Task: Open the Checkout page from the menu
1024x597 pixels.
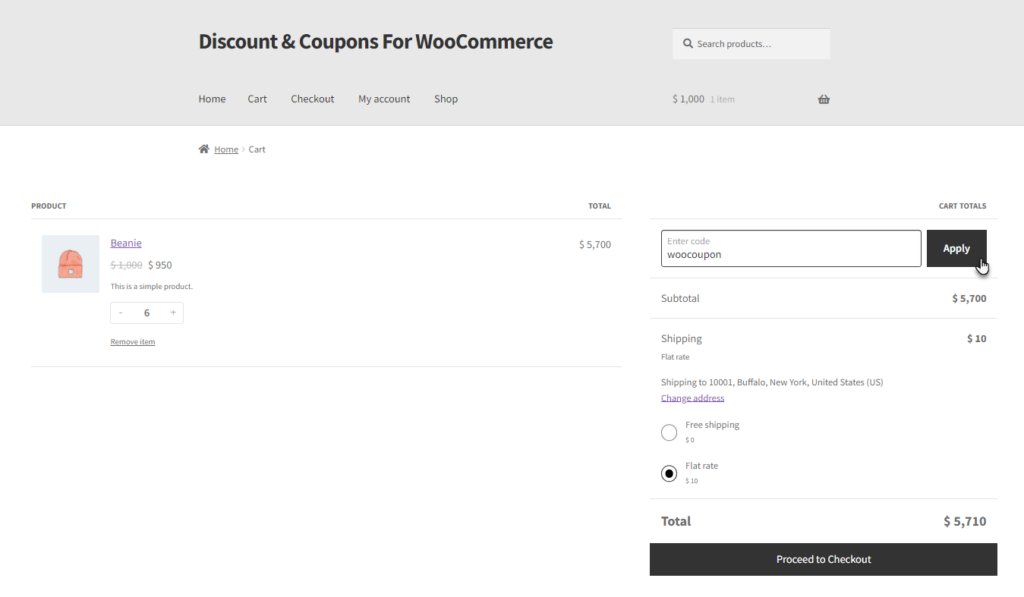Action: coord(312,99)
